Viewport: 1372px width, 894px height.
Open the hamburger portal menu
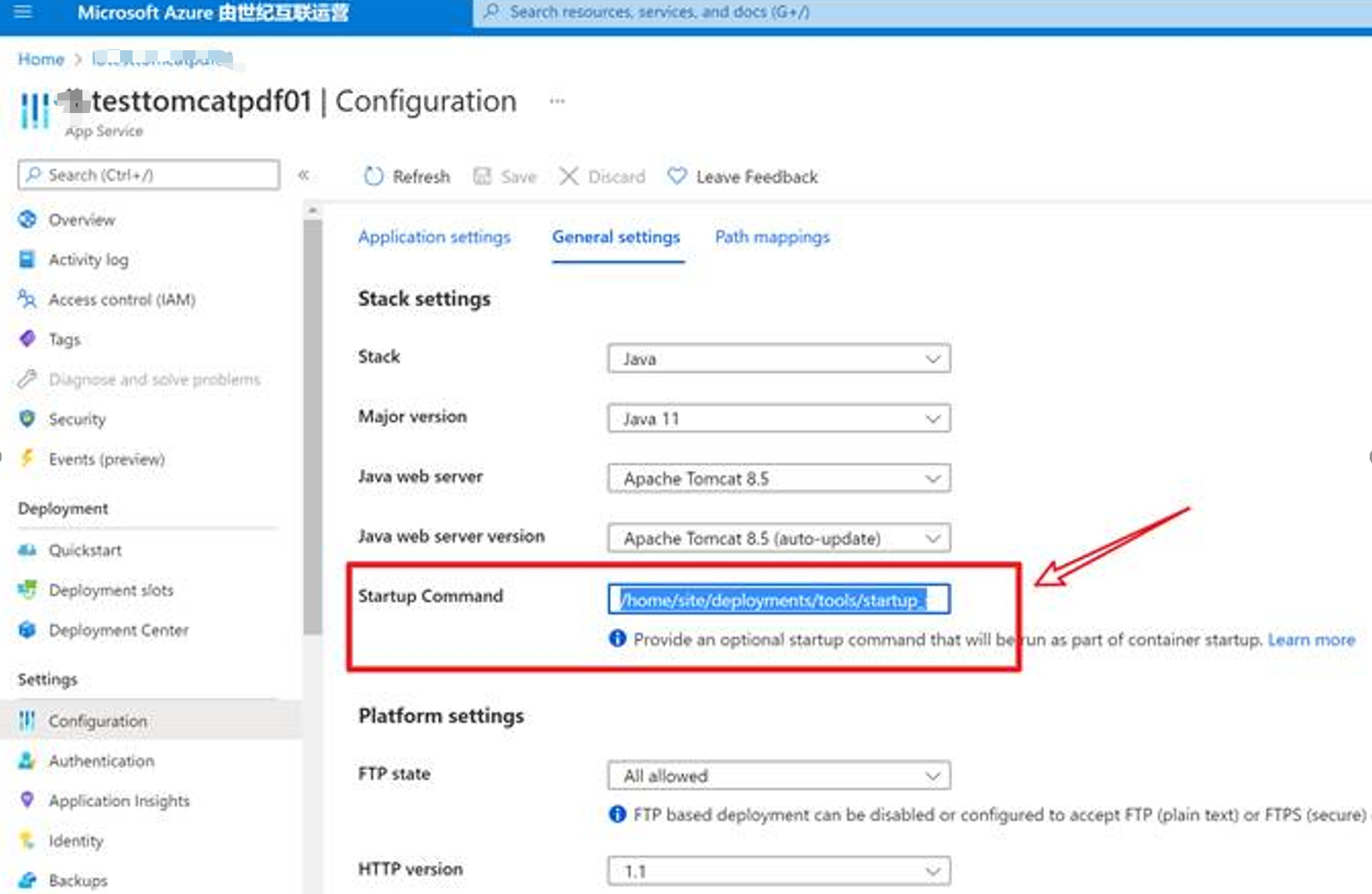[23, 12]
